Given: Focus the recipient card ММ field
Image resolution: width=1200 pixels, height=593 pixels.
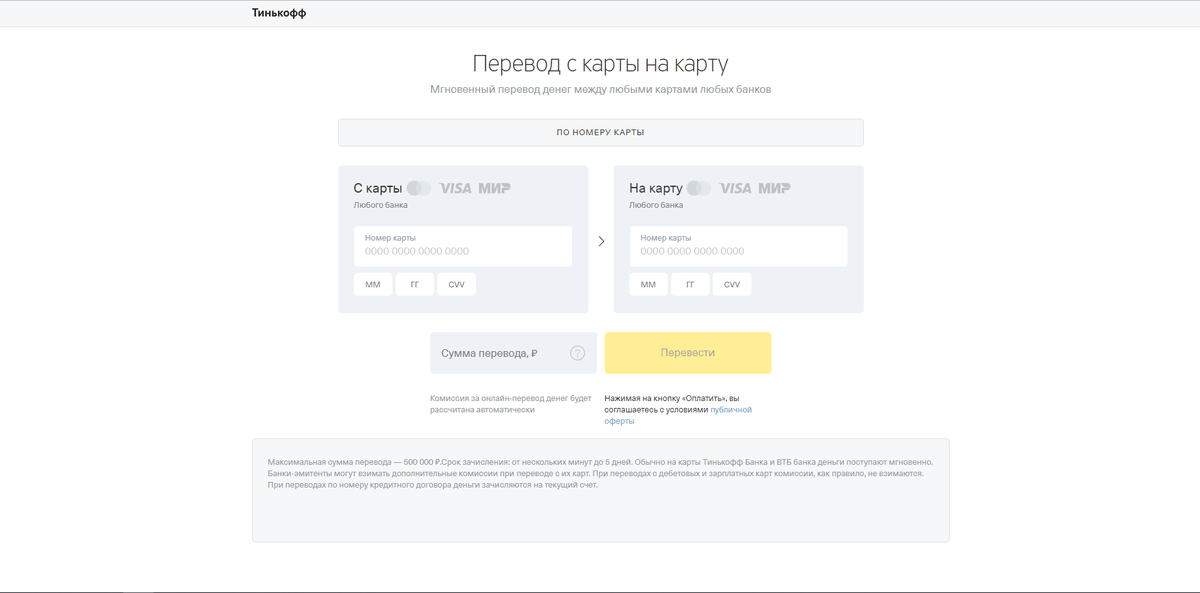Looking at the screenshot, I should [x=648, y=285].
